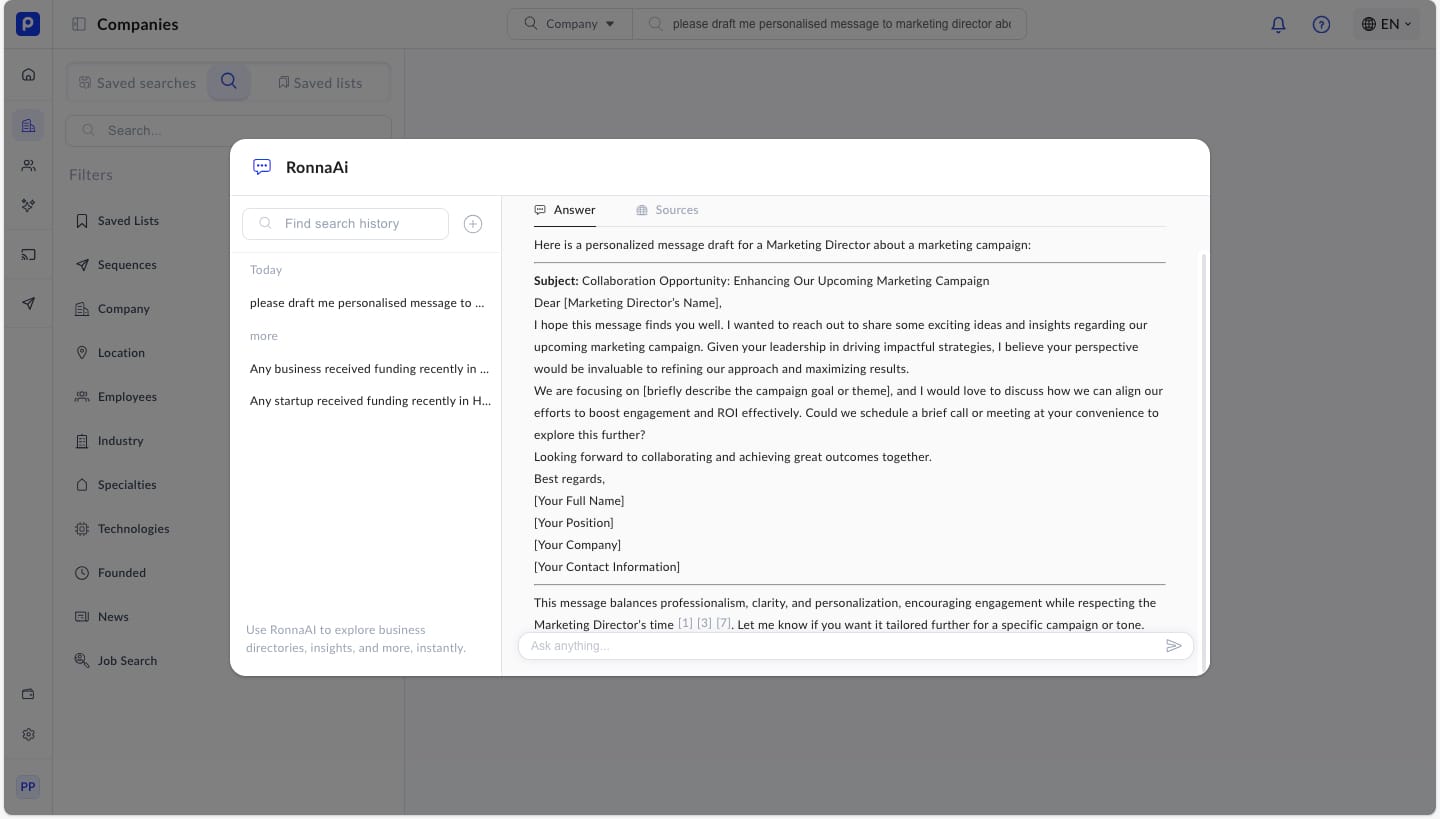The image size is (1440, 819).
Task: Click citation reference [3]
Action: [x=704, y=624]
